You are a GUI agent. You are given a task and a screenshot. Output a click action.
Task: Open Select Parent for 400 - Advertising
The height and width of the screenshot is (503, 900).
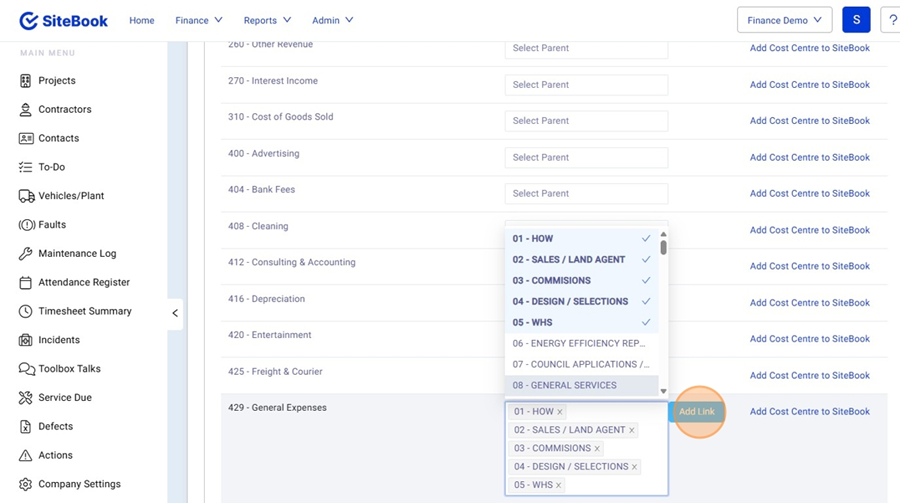coord(586,157)
